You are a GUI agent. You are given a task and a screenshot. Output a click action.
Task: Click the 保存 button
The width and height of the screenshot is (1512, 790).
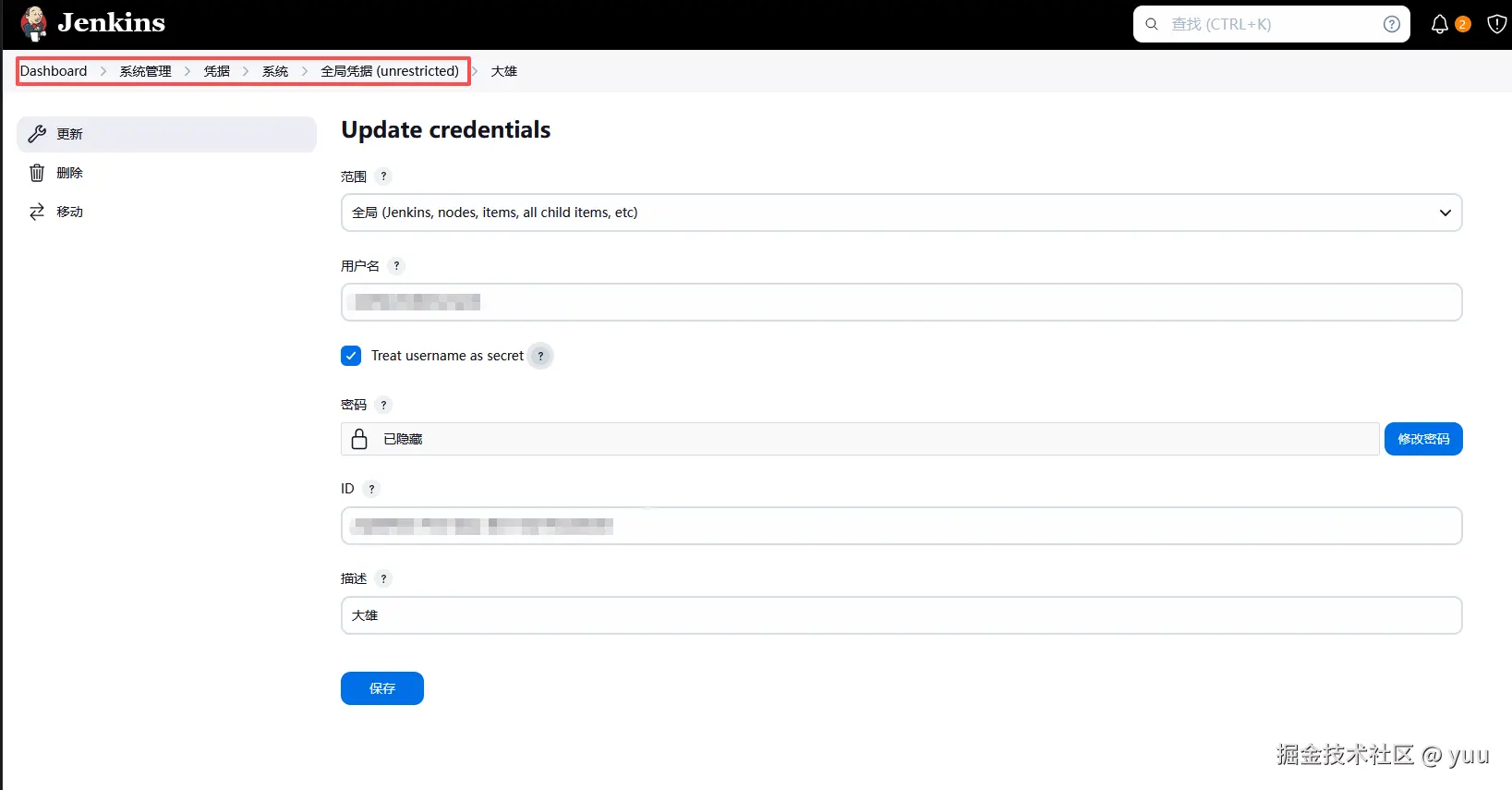pyautogui.click(x=381, y=687)
